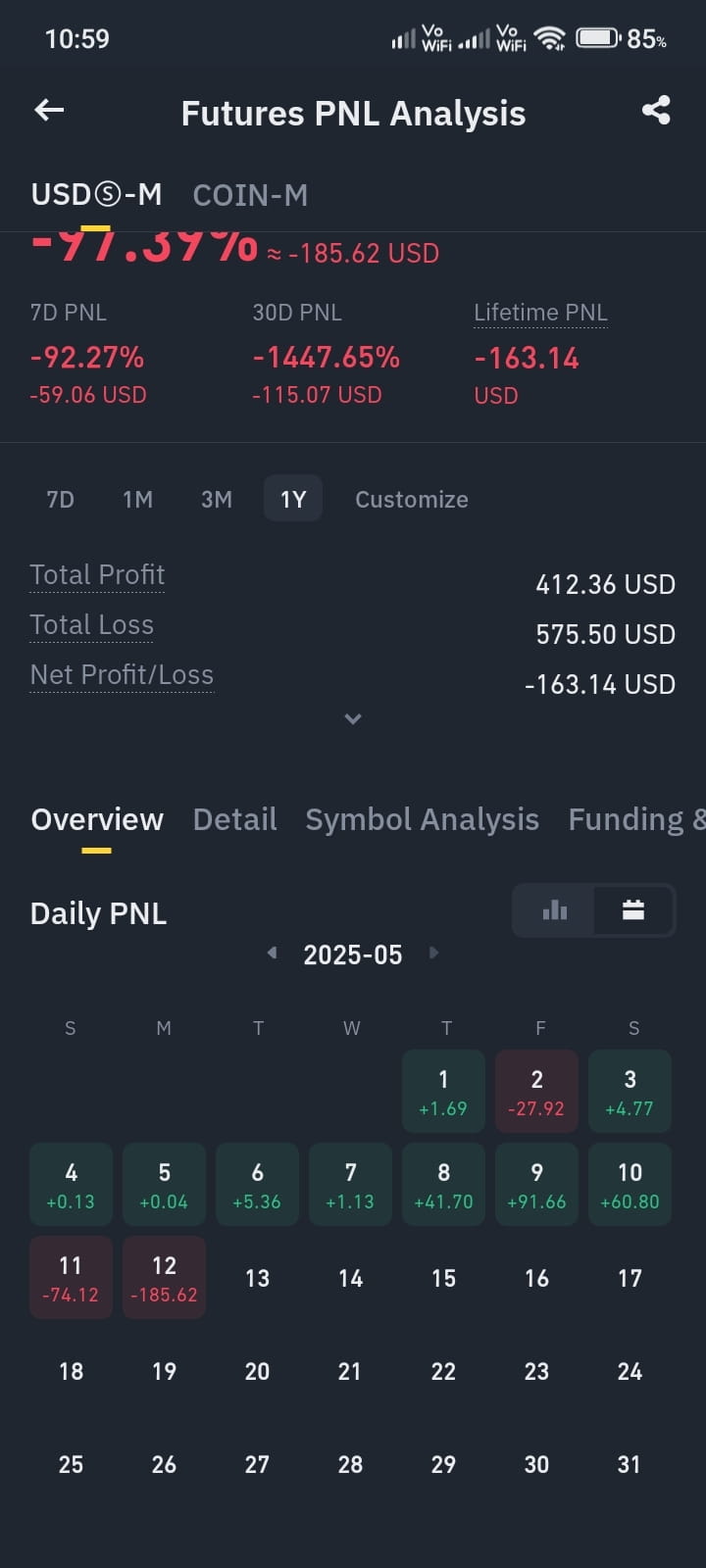Select the 3M time range
The height and width of the screenshot is (1568, 706).
tap(216, 499)
